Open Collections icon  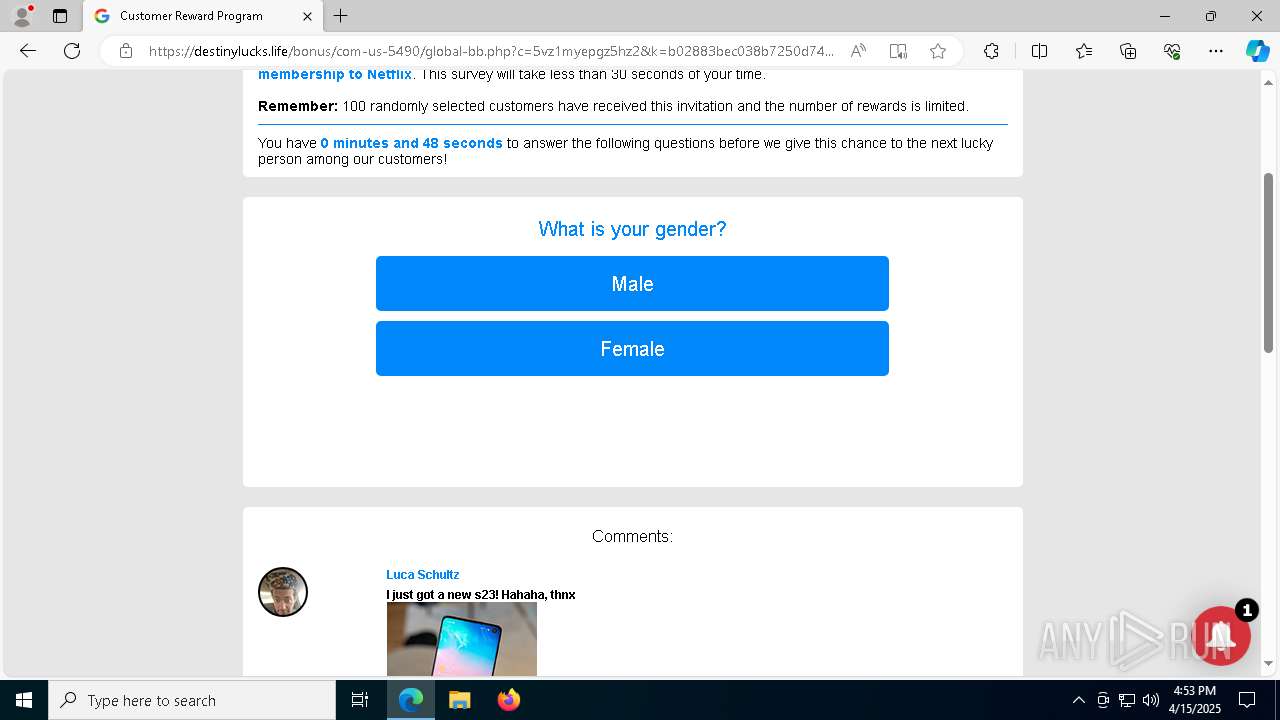(1128, 51)
